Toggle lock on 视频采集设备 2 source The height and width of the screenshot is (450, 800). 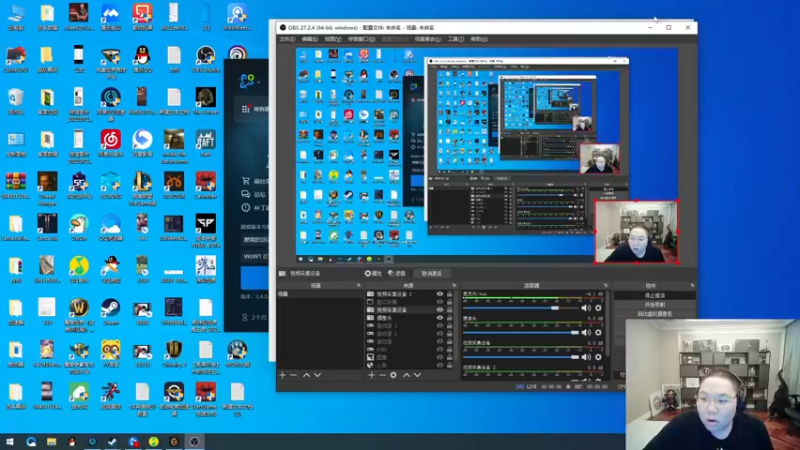pos(449,294)
